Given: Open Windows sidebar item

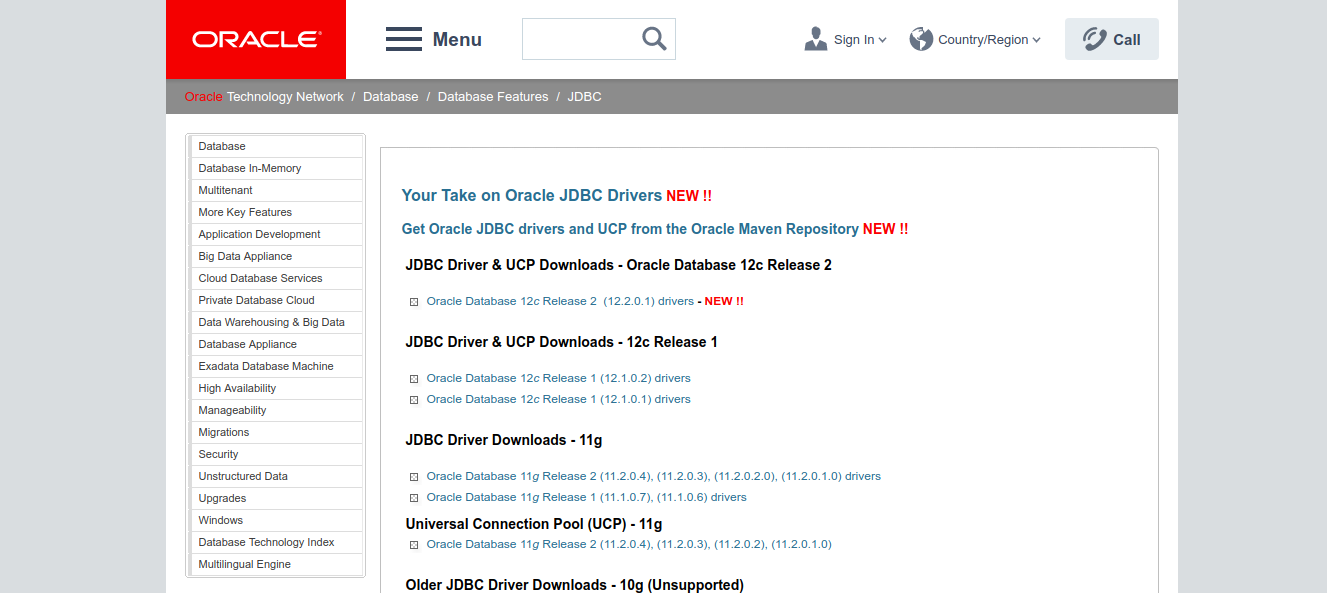Looking at the screenshot, I should pos(277,520).
